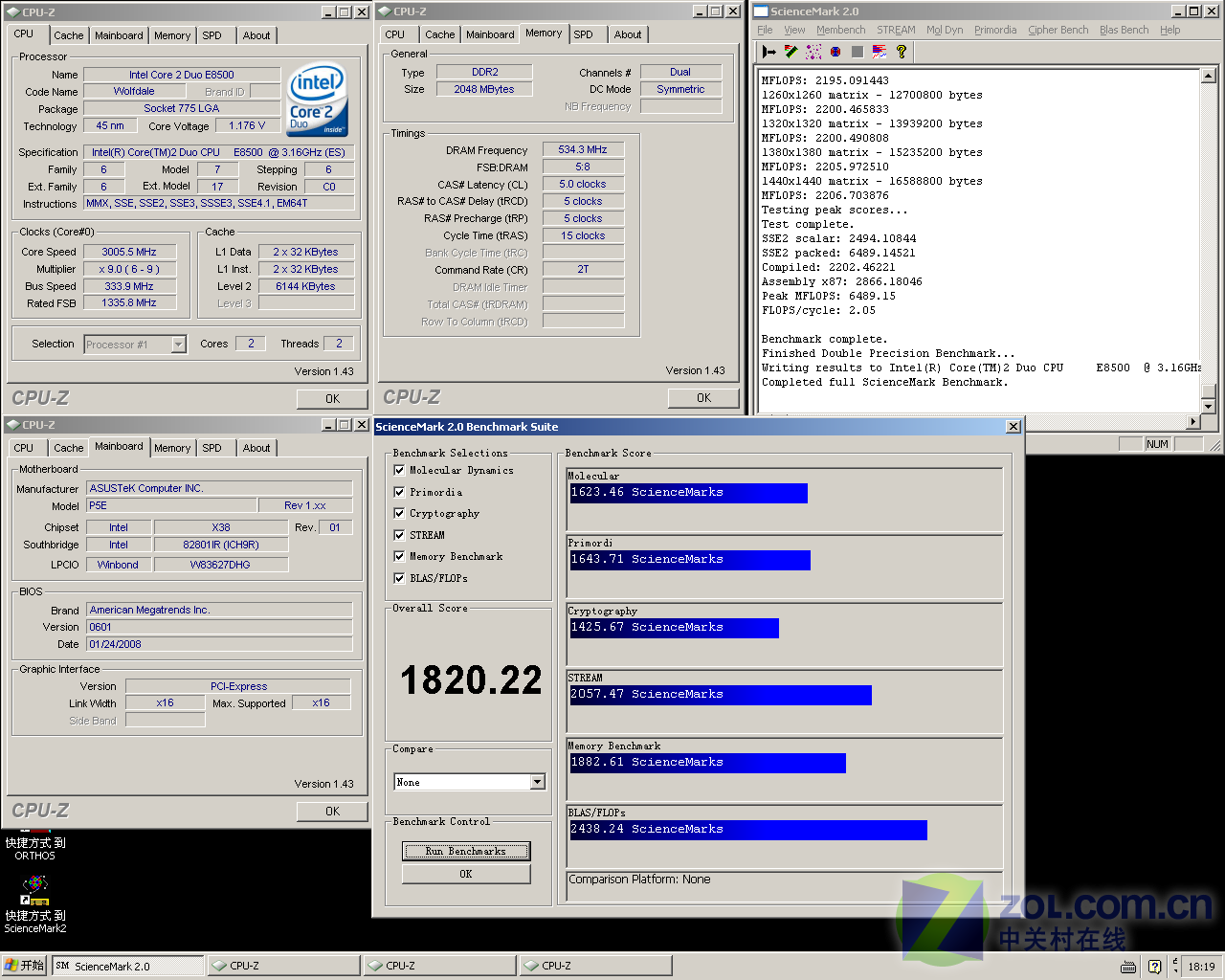This screenshot has height=980, width=1225.
Task: Disable the BLAS/FLOPs benchmark checkbox
Action: click(x=399, y=578)
